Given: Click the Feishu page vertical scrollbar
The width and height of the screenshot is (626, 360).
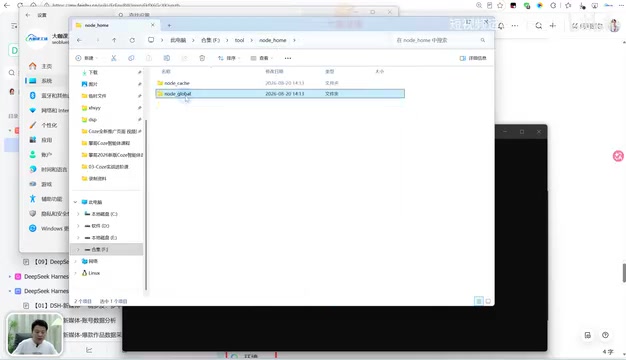Looking at the screenshot, I should coord(624,273).
